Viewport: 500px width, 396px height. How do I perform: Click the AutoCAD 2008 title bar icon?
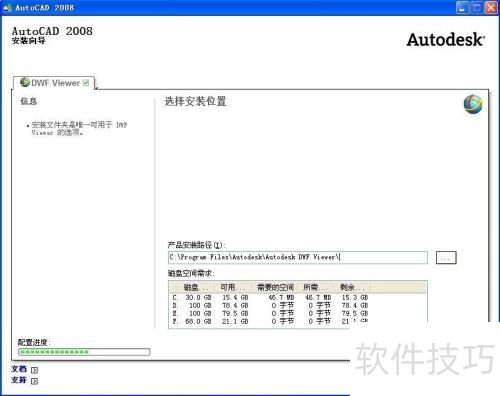(x=7, y=8)
